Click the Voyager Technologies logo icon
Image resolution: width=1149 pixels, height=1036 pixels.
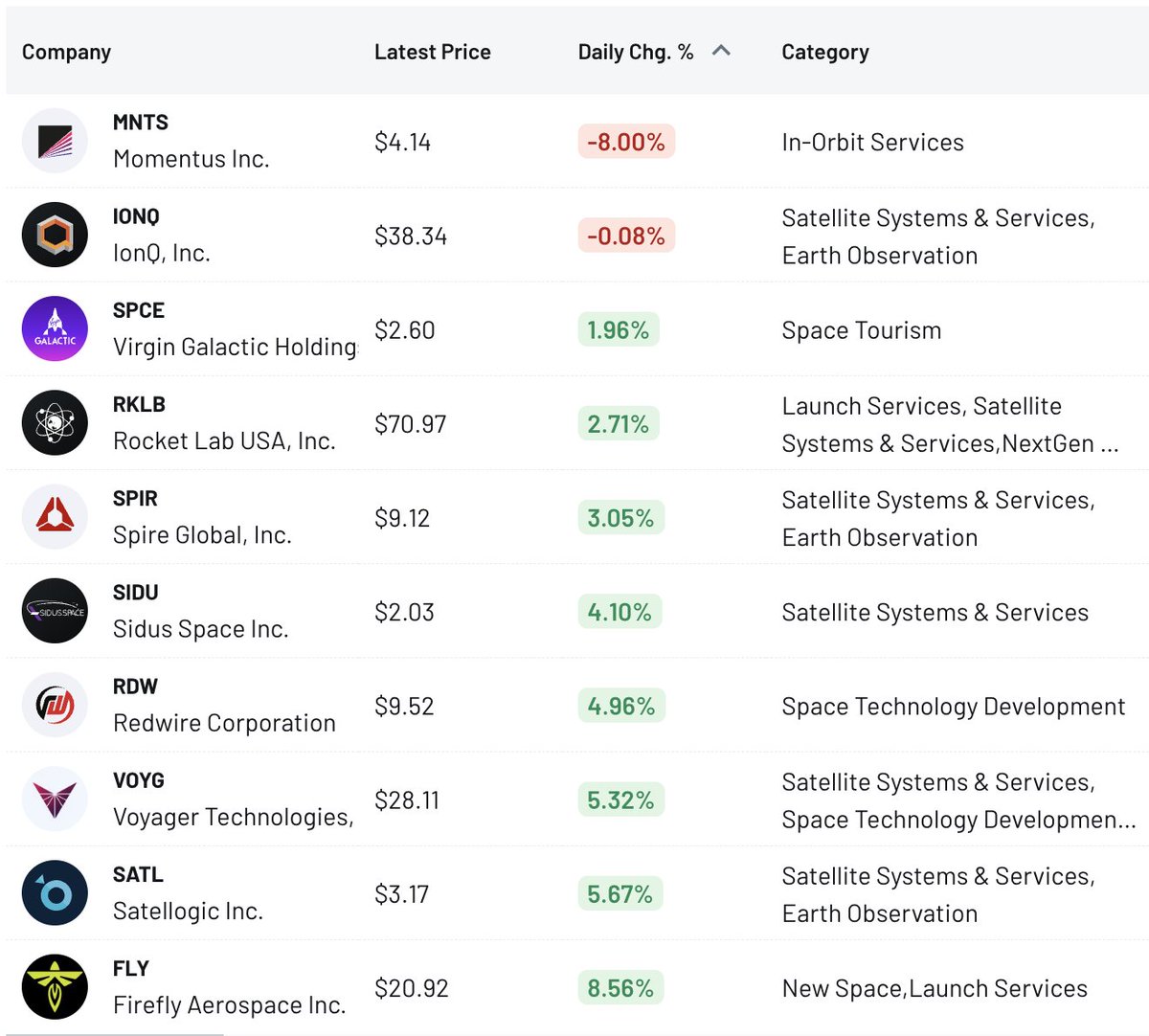tap(55, 799)
